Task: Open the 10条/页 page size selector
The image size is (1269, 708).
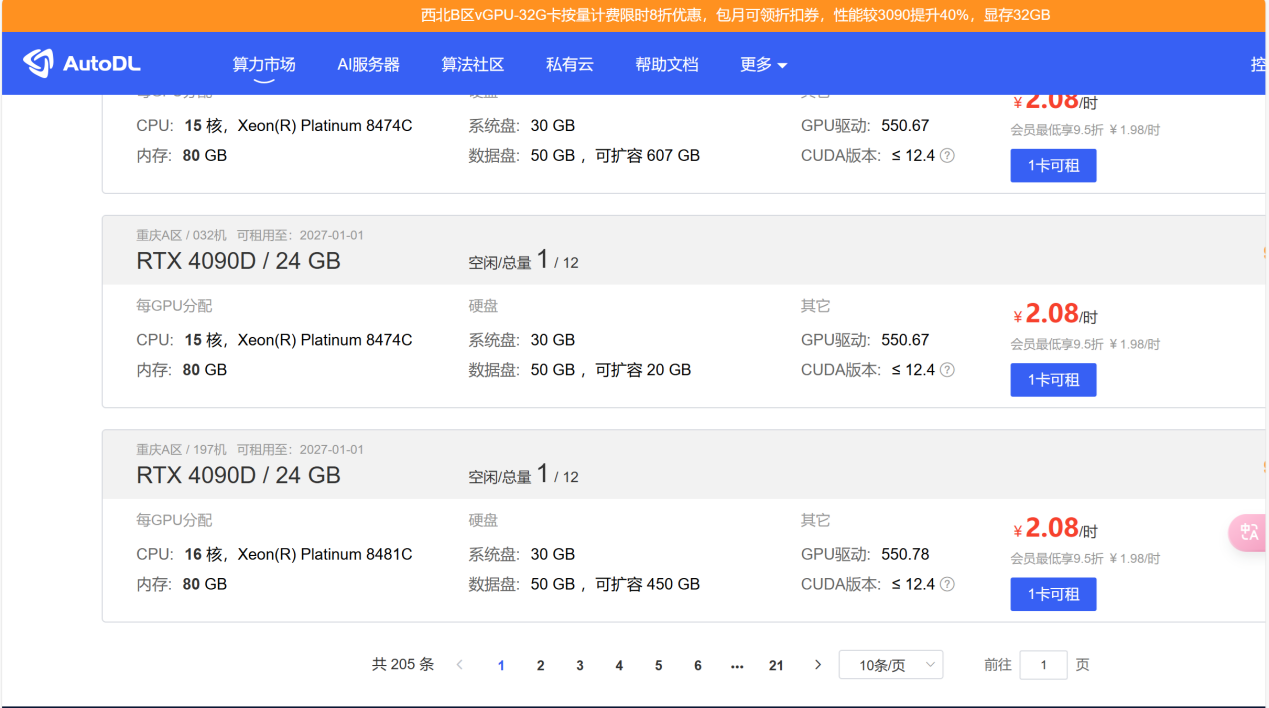Action: coord(890,665)
